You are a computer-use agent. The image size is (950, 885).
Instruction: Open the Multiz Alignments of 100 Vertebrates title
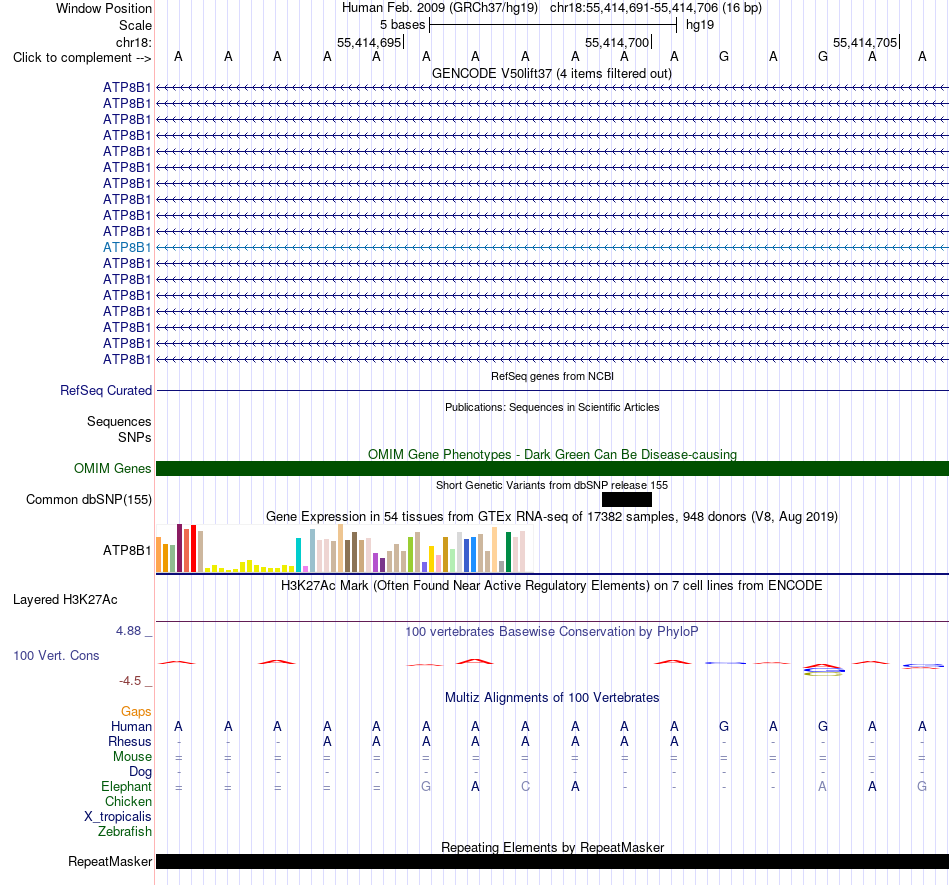(x=552, y=698)
